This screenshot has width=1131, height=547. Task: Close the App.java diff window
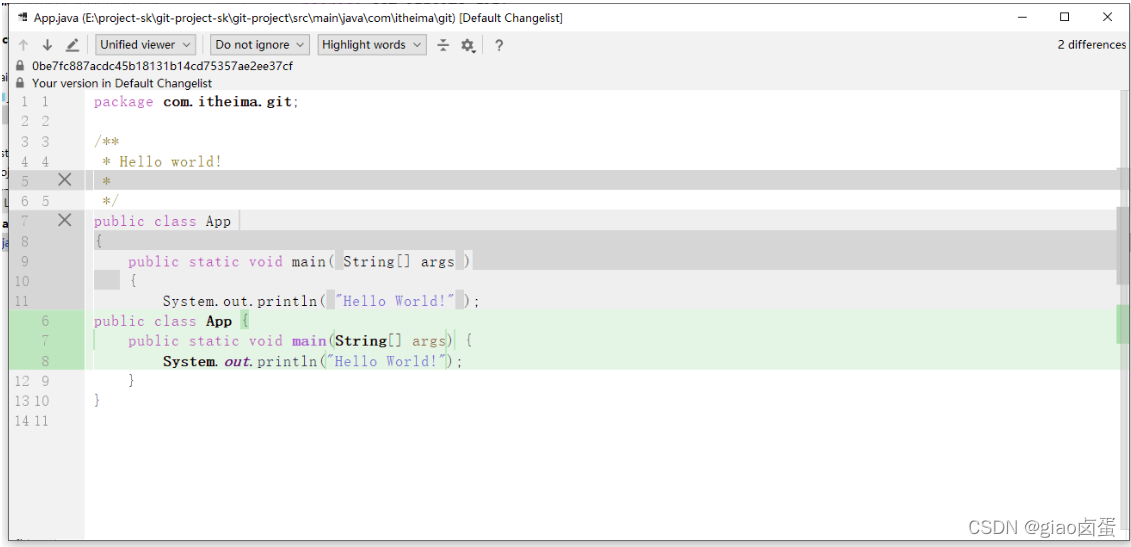pyautogui.click(x=1108, y=17)
